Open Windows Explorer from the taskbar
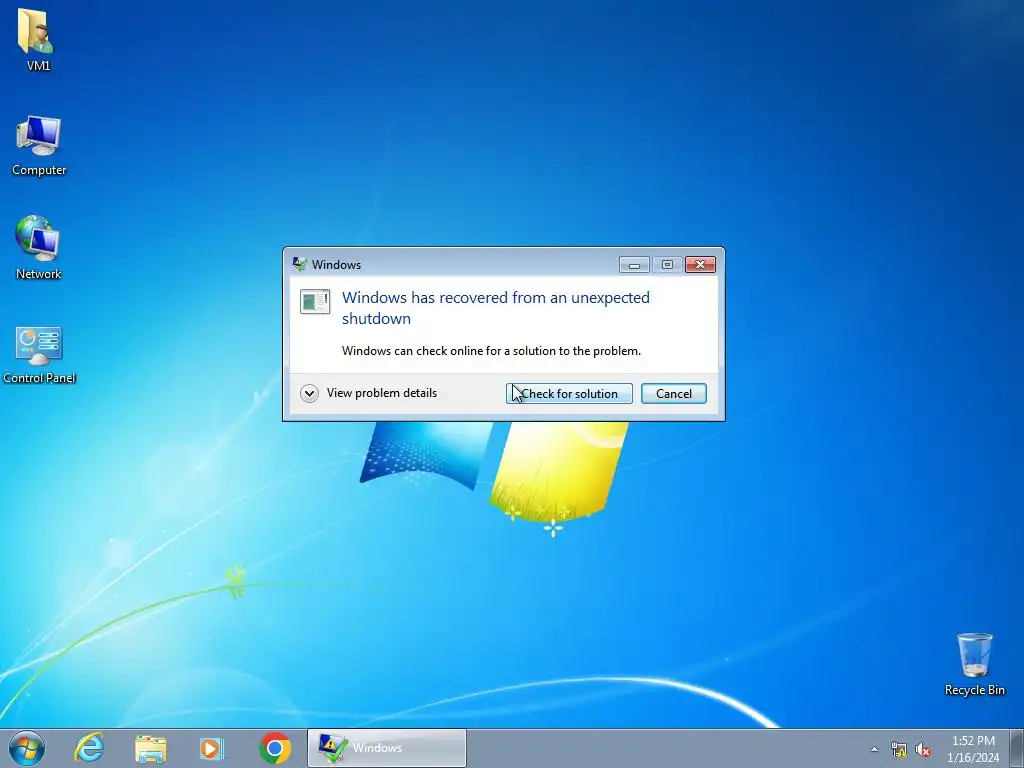This screenshot has width=1024, height=768. click(x=151, y=748)
